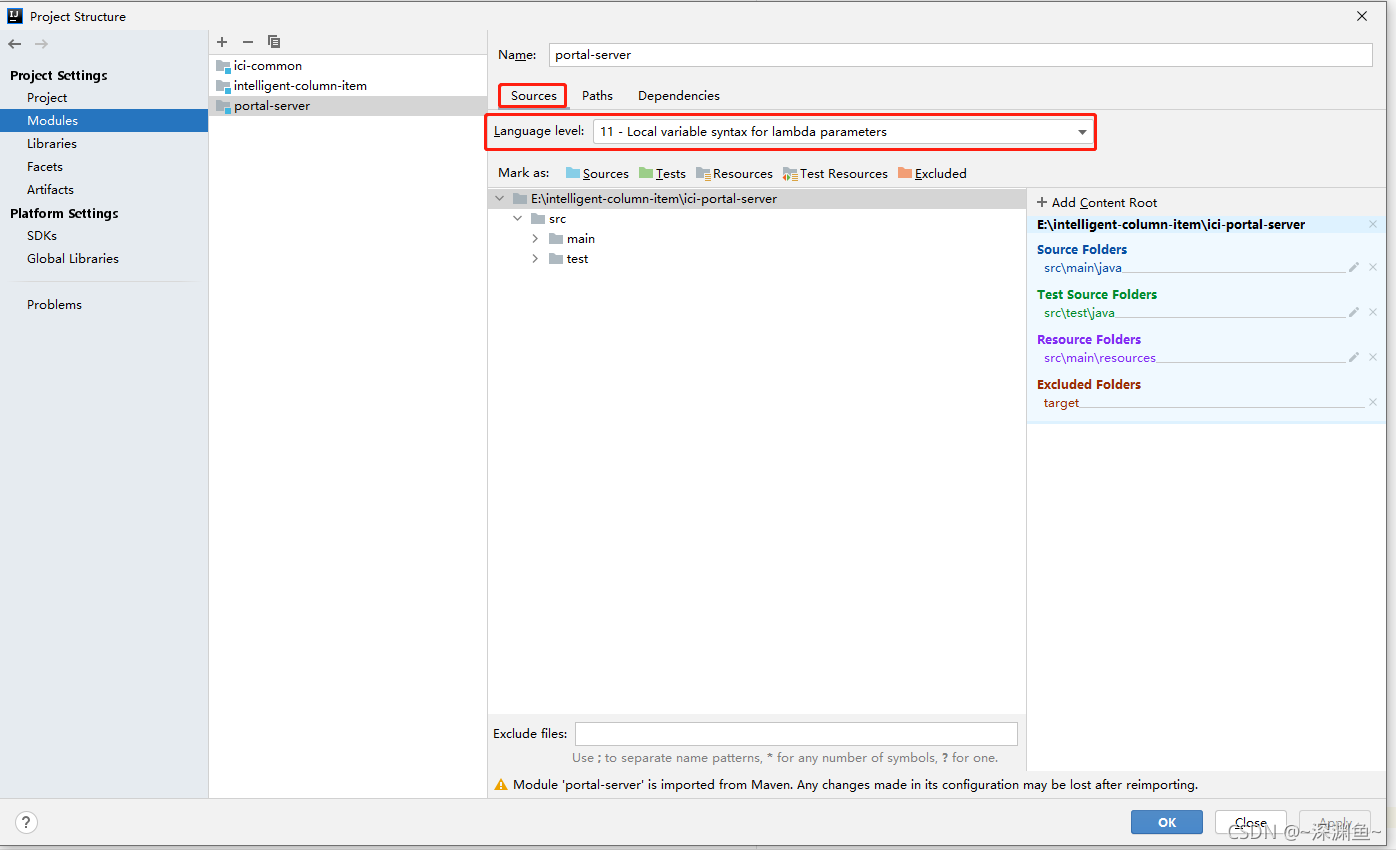Image resolution: width=1396 pixels, height=850 pixels.
Task: Click the target excluded folder entry
Action: (x=1062, y=403)
